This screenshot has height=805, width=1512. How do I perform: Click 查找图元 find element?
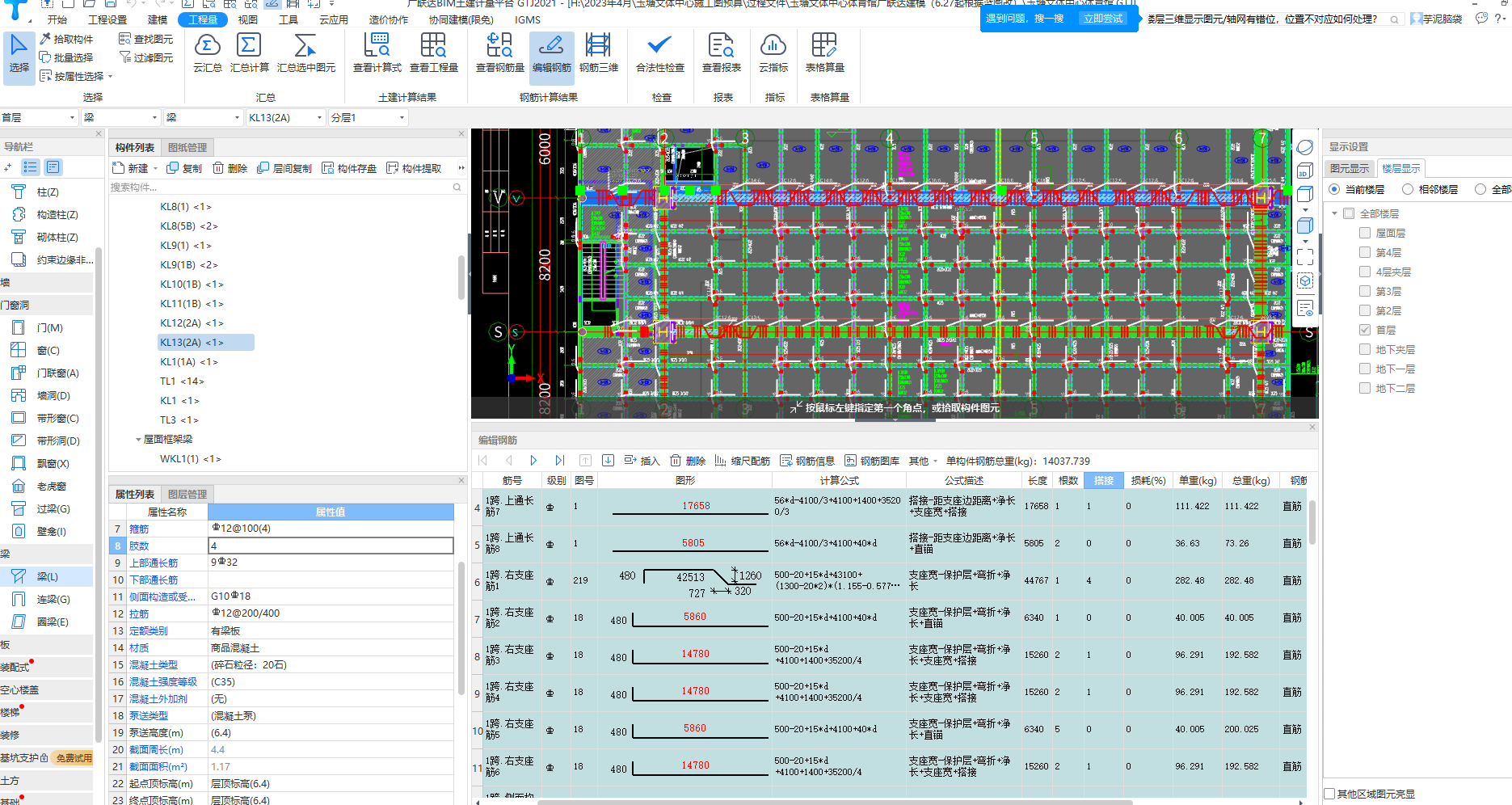(x=146, y=39)
